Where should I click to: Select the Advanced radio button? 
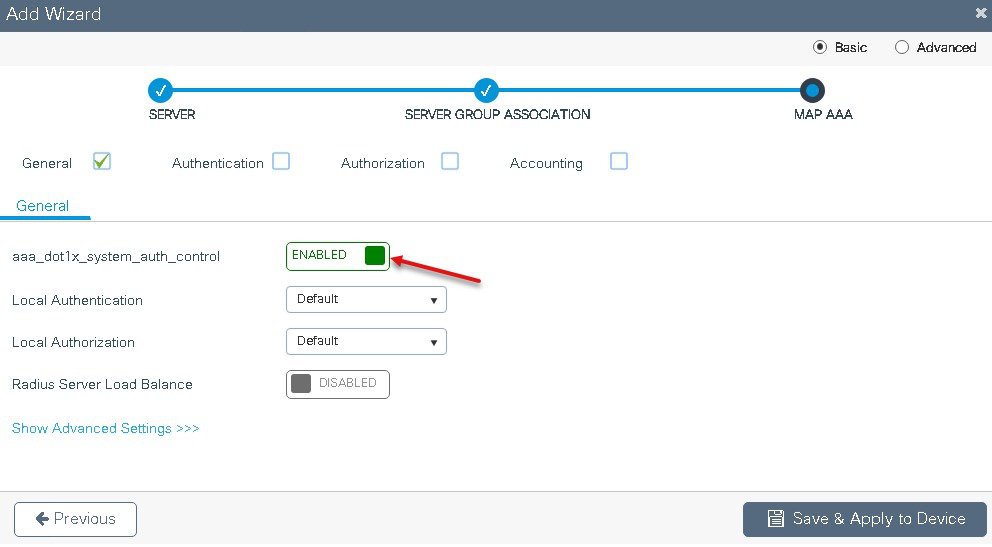pos(902,47)
